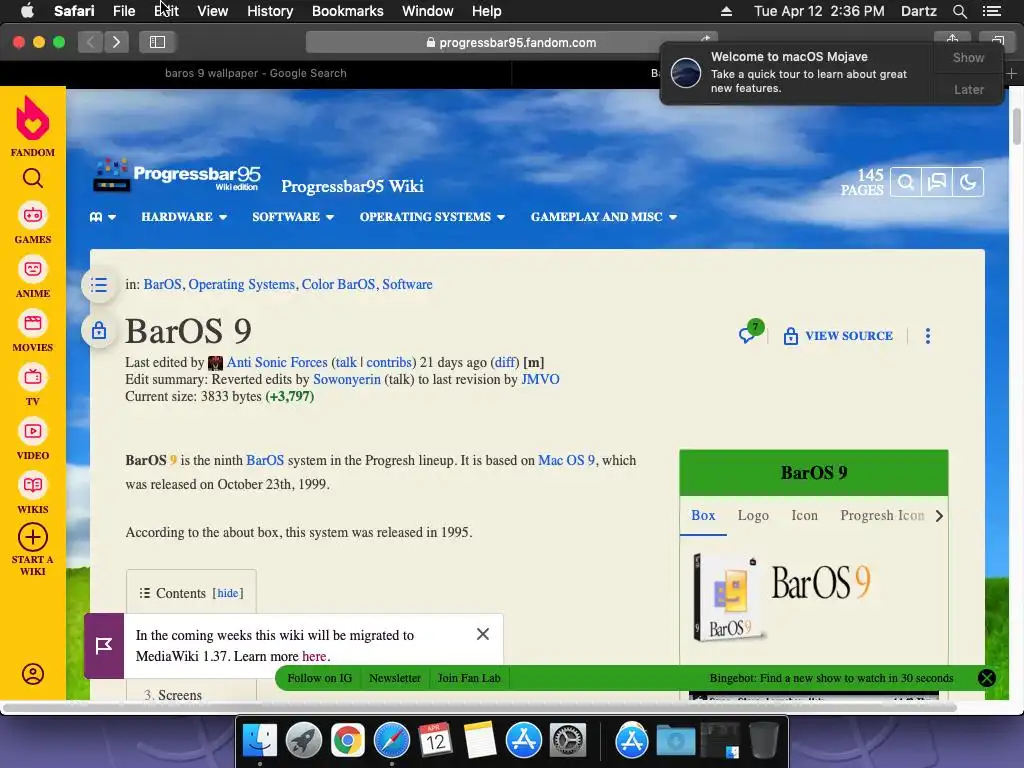Open the user profile icon in sidebar

33,673
